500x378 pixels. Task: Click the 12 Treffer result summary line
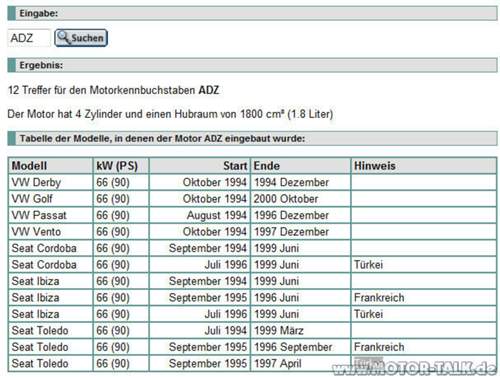113,90
